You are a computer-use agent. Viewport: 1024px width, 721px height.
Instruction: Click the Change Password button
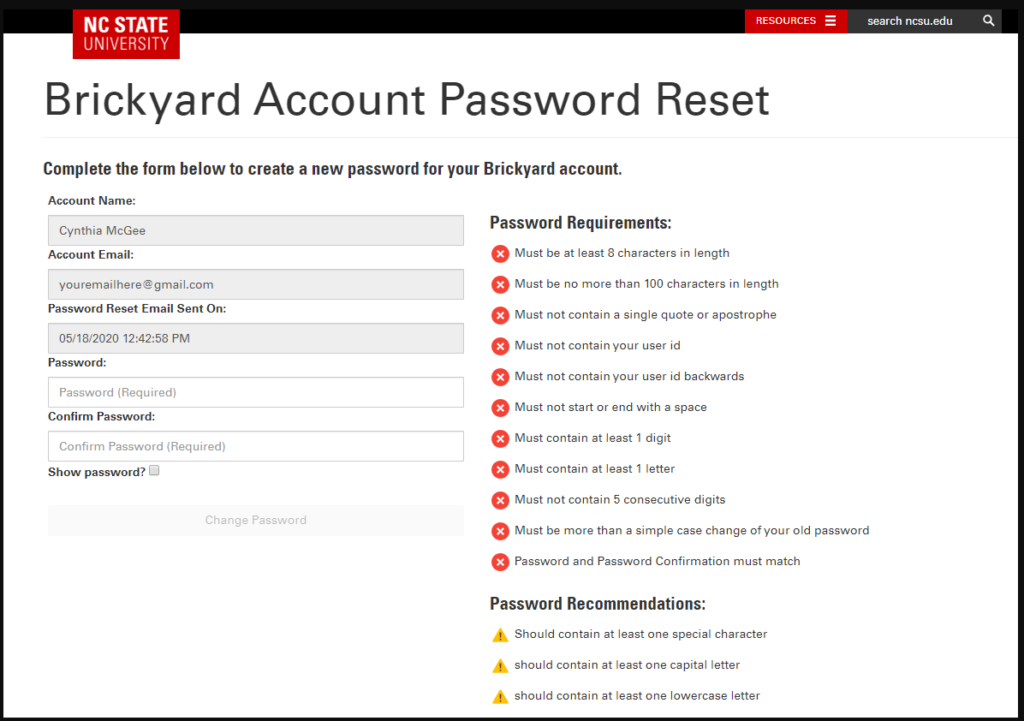click(x=256, y=521)
